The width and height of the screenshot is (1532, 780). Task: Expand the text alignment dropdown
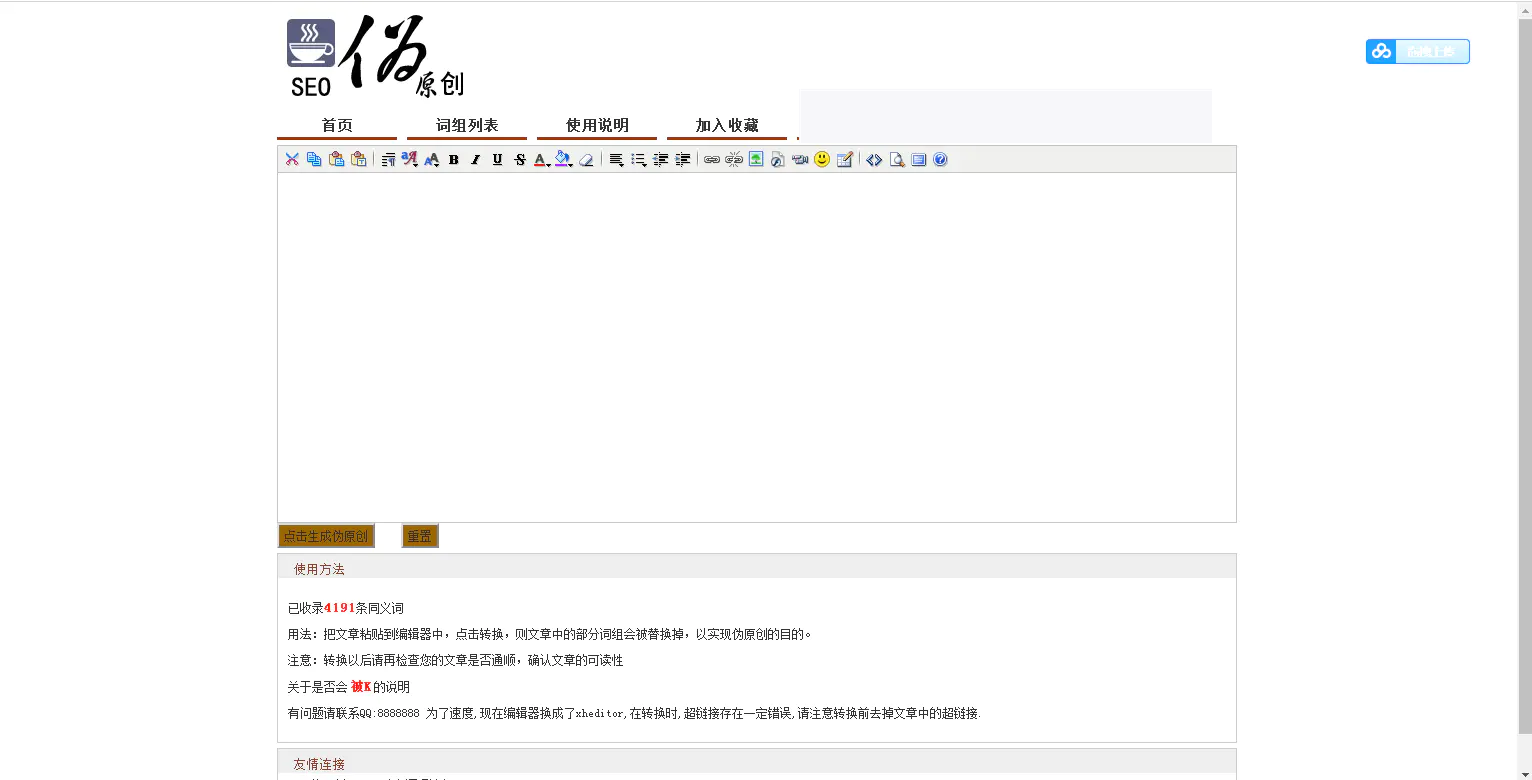point(622,163)
